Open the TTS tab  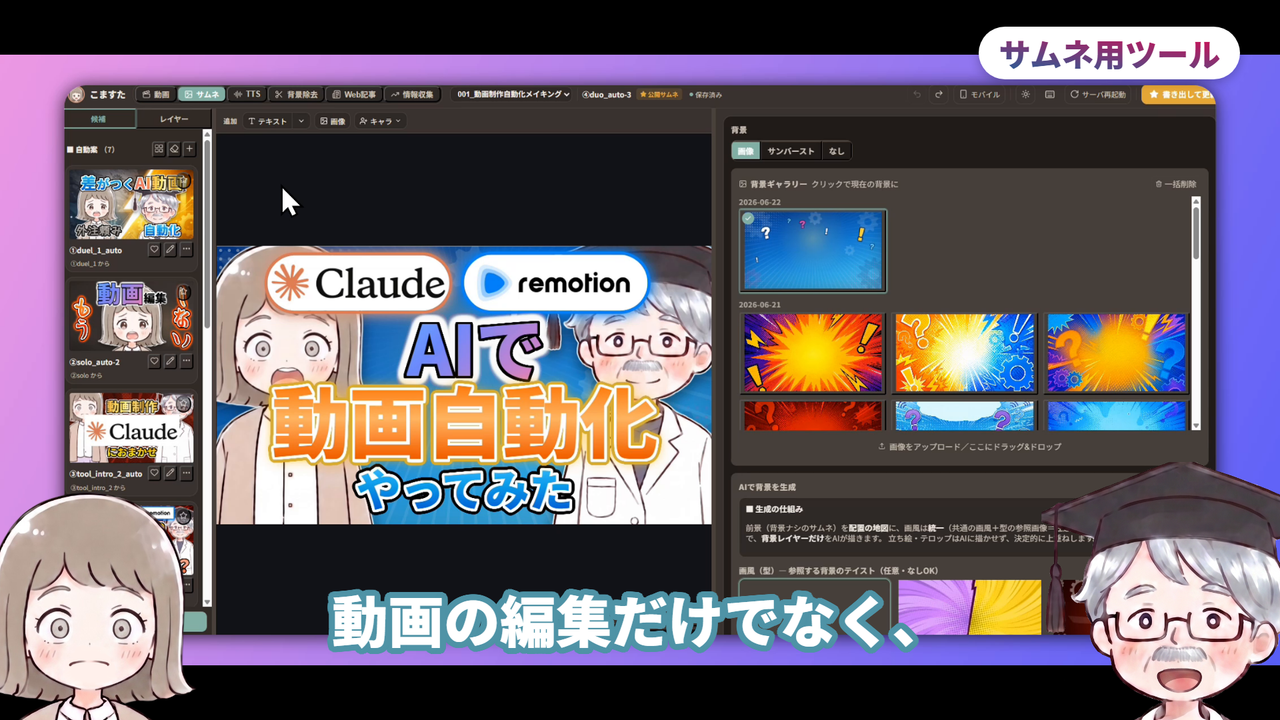click(x=247, y=94)
